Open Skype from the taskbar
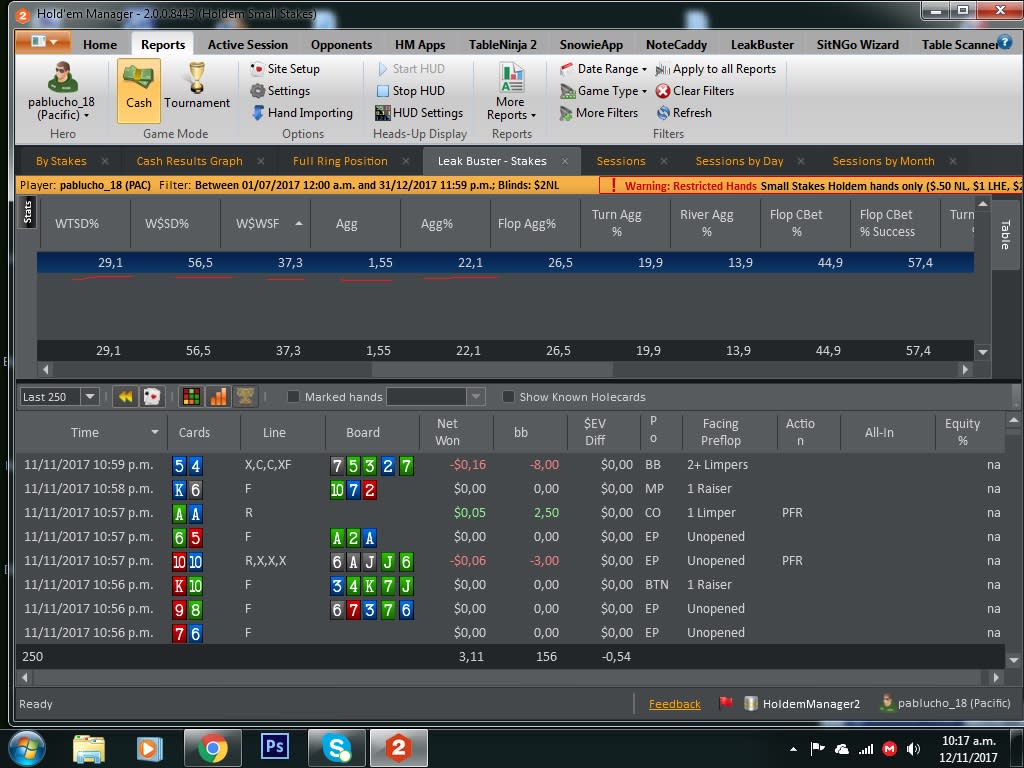The height and width of the screenshot is (768, 1024). [x=337, y=748]
